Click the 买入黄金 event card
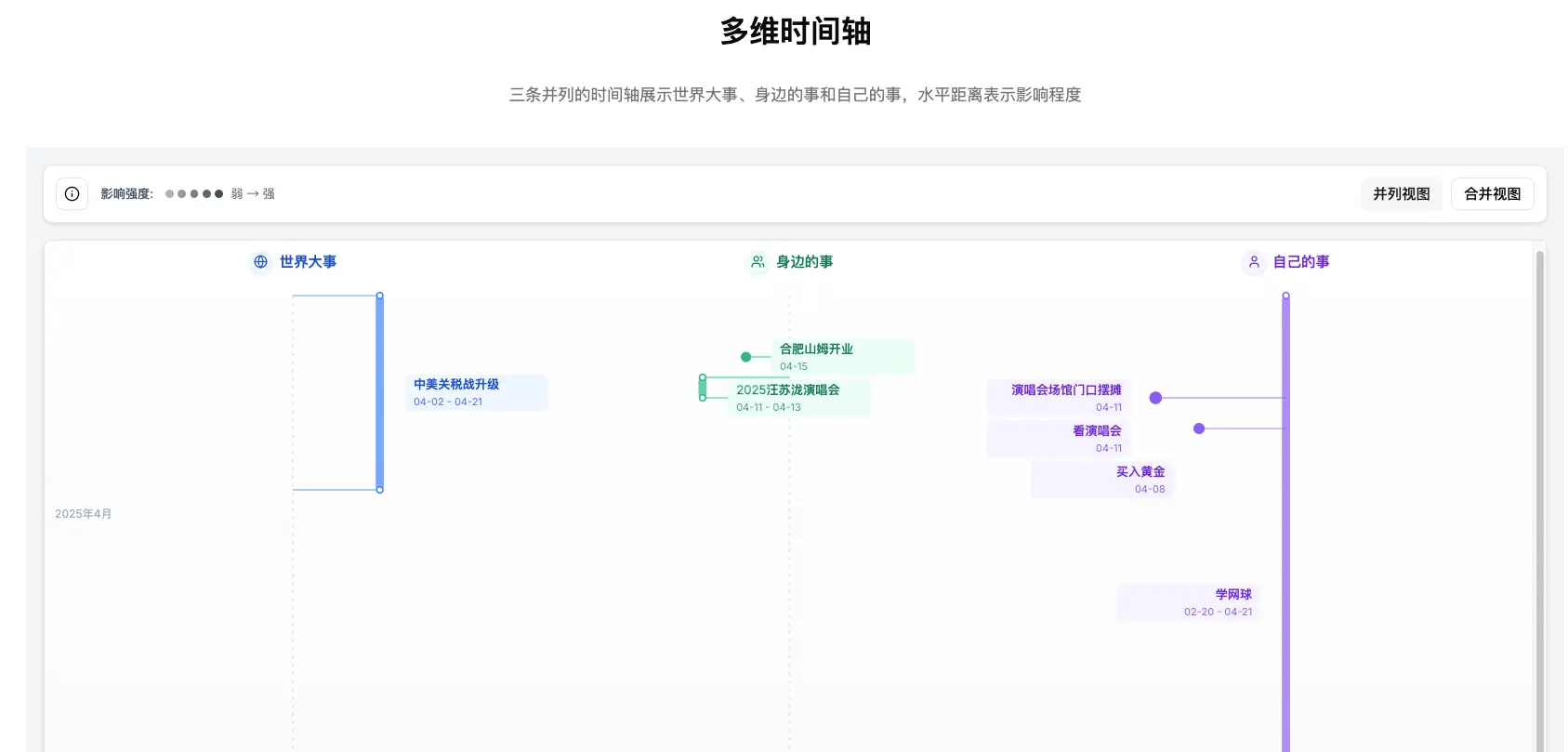The image size is (1568, 752). [1101, 480]
